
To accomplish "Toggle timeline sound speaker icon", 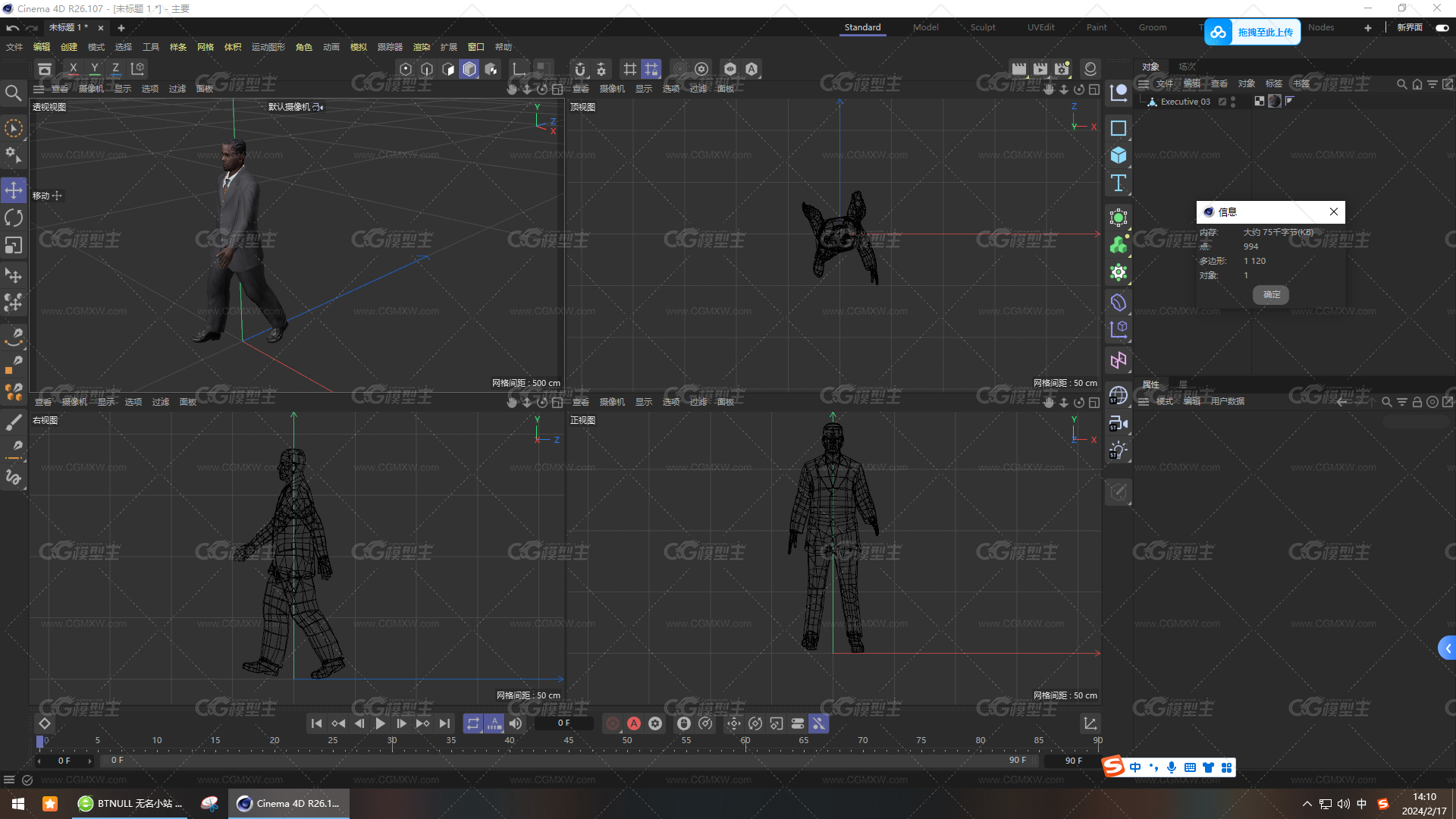I will [x=516, y=723].
